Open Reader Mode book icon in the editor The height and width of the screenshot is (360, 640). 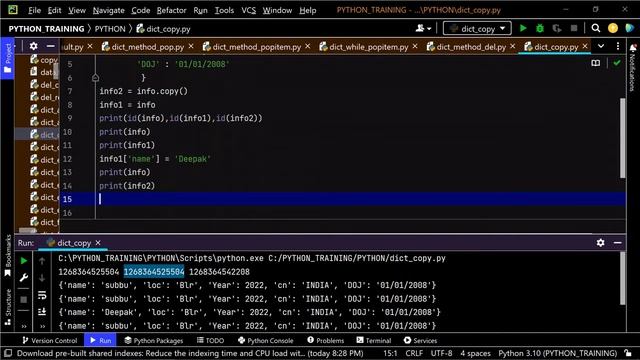596,63
